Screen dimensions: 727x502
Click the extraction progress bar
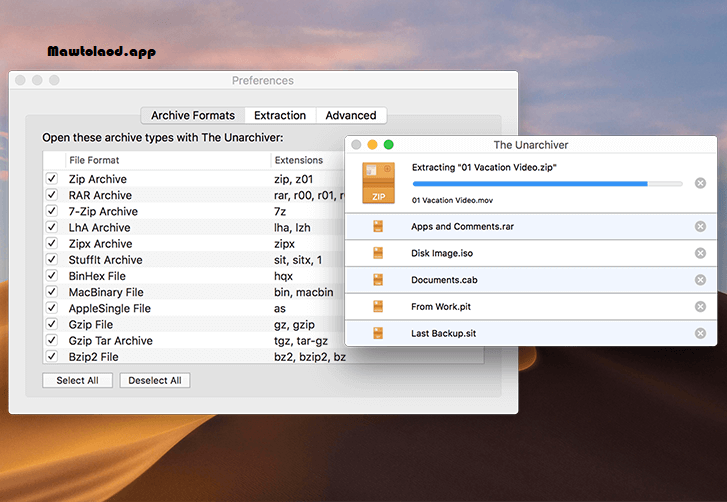click(x=548, y=184)
